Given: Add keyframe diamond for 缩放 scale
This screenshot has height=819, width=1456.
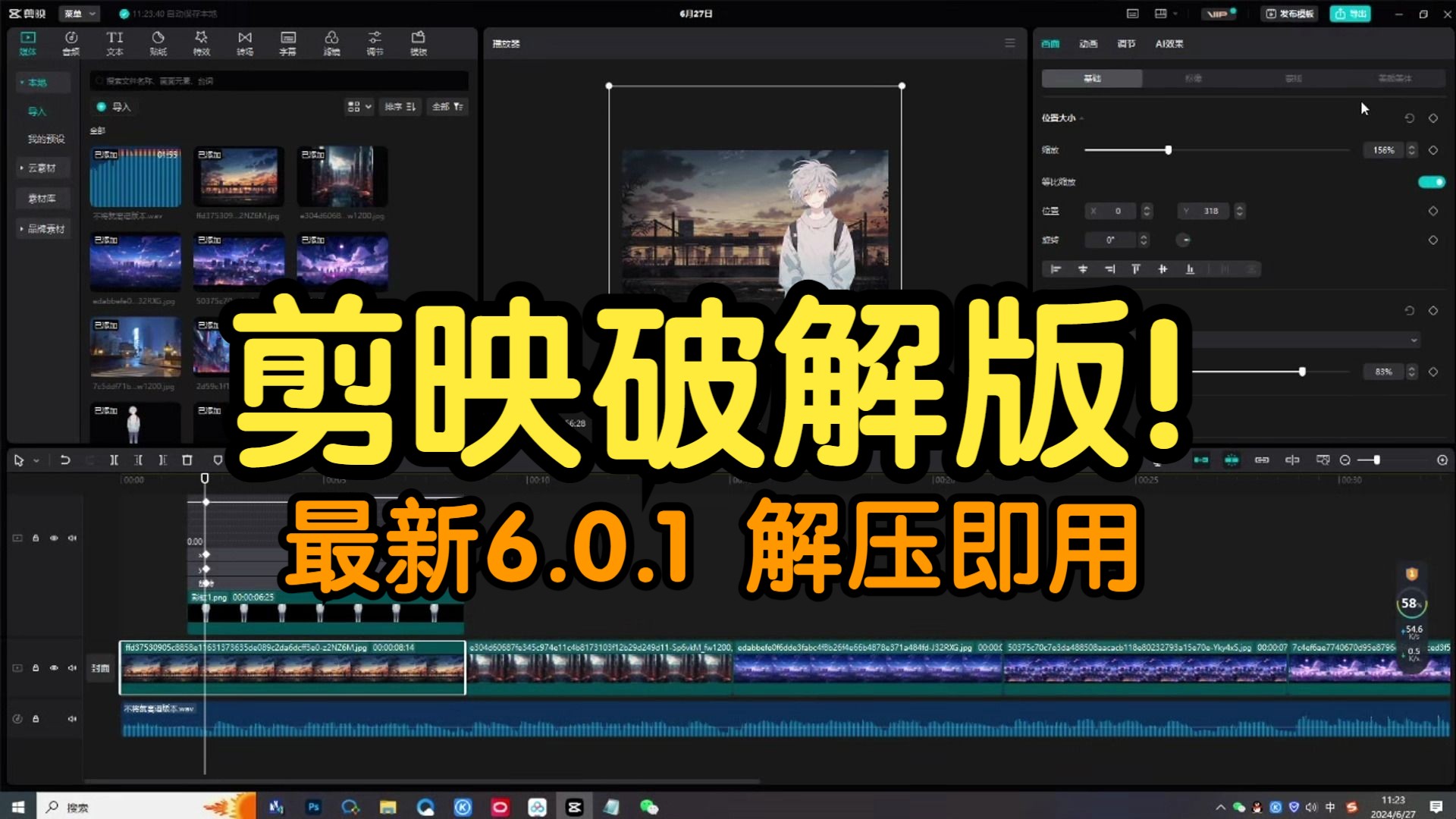Looking at the screenshot, I should (x=1433, y=150).
